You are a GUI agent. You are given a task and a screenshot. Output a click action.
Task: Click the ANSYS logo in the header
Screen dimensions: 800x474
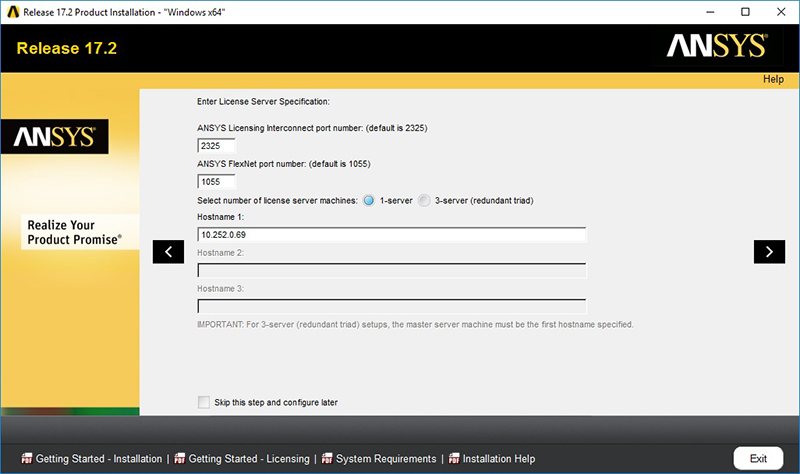pos(716,46)
